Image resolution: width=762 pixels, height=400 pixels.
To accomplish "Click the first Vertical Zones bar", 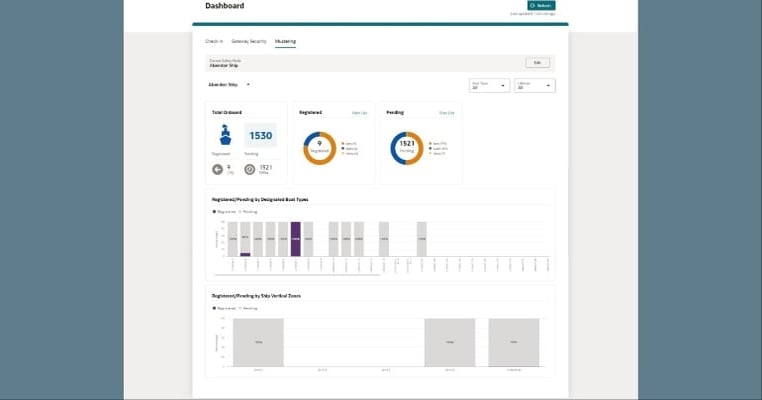I will pyautogui.click(x=258, y=342).
